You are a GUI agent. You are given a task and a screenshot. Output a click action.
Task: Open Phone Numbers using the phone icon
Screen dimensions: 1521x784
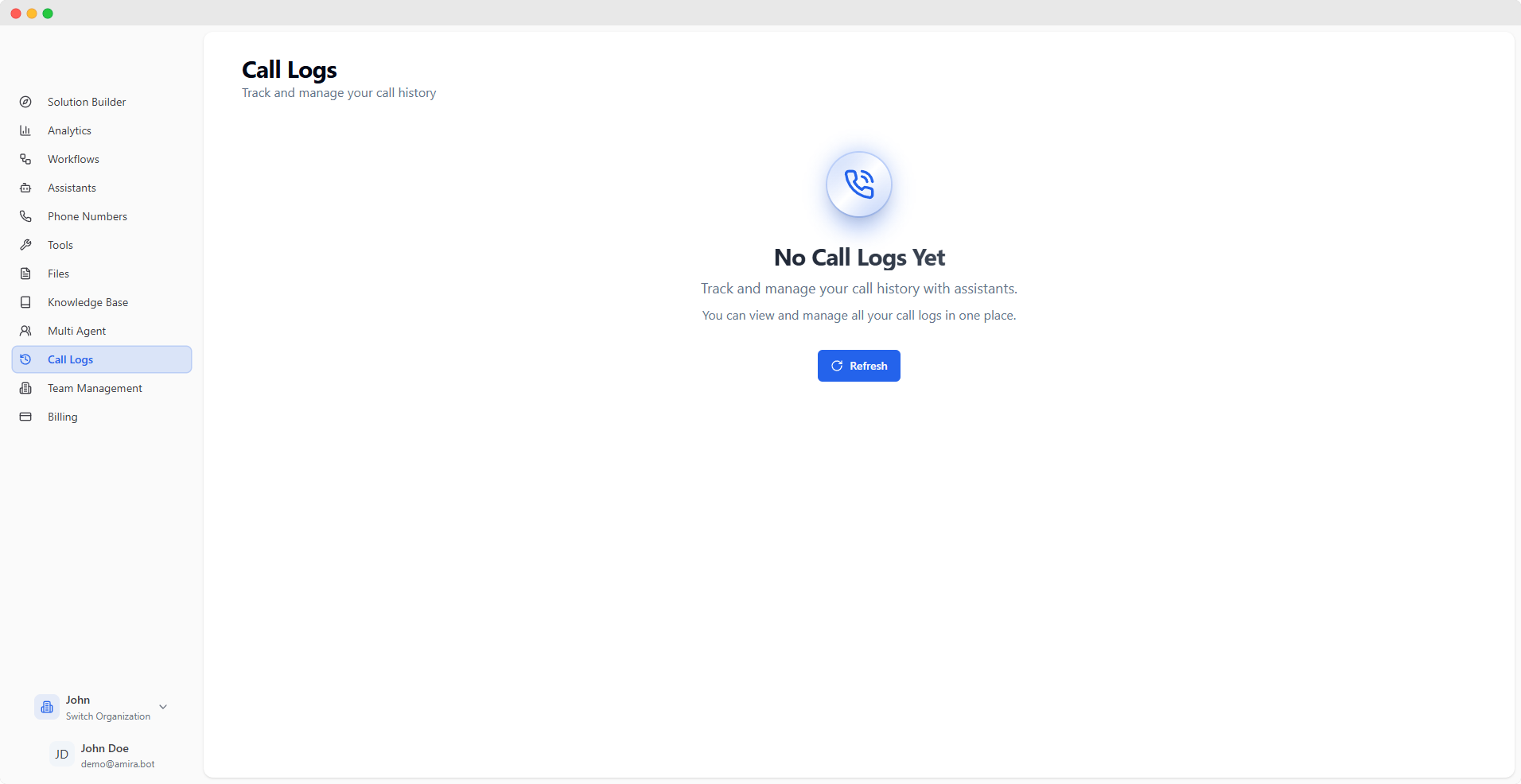(26, 215)
